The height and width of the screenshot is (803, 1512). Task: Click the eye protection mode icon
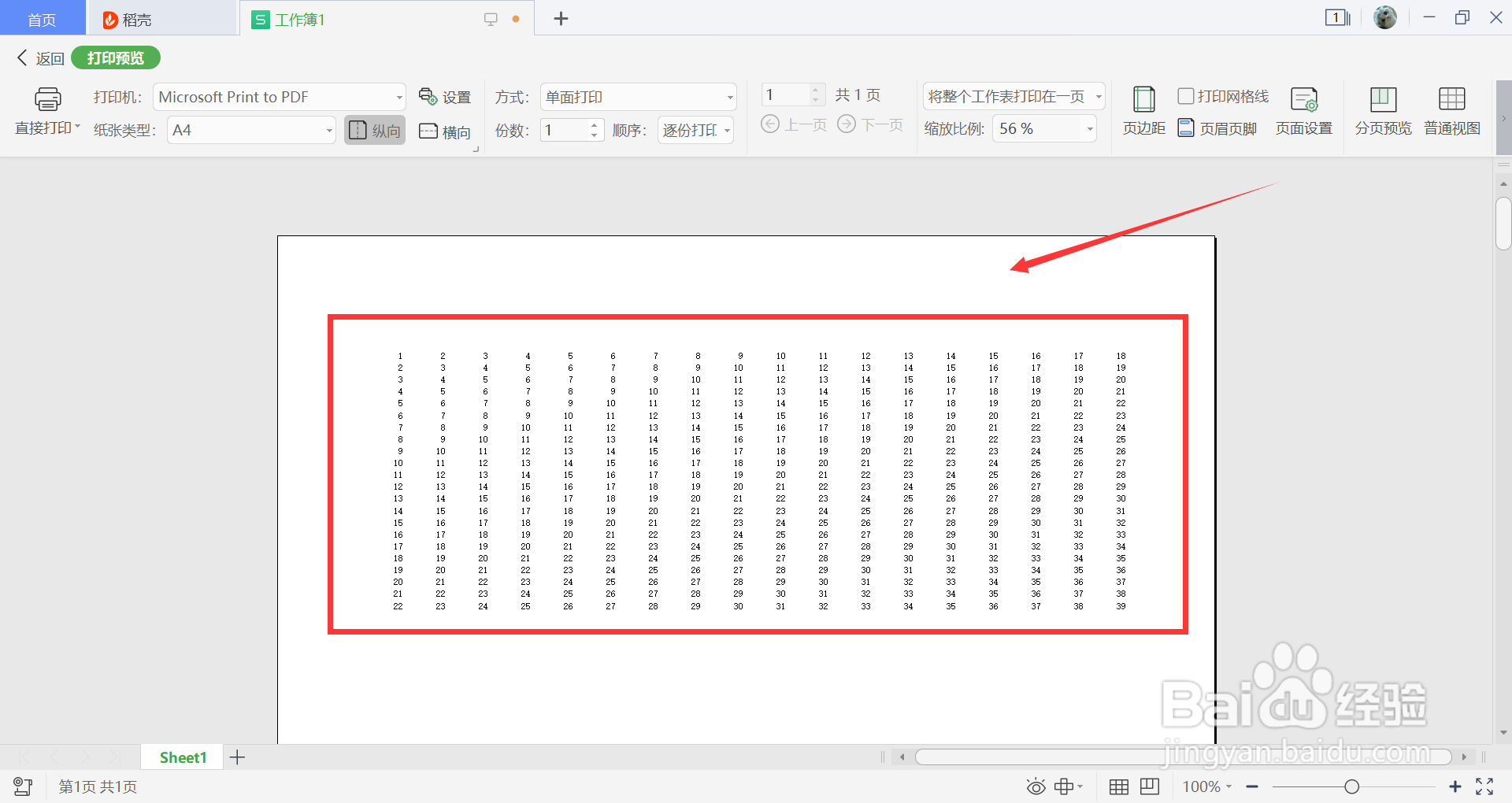tap(1036, 786)
